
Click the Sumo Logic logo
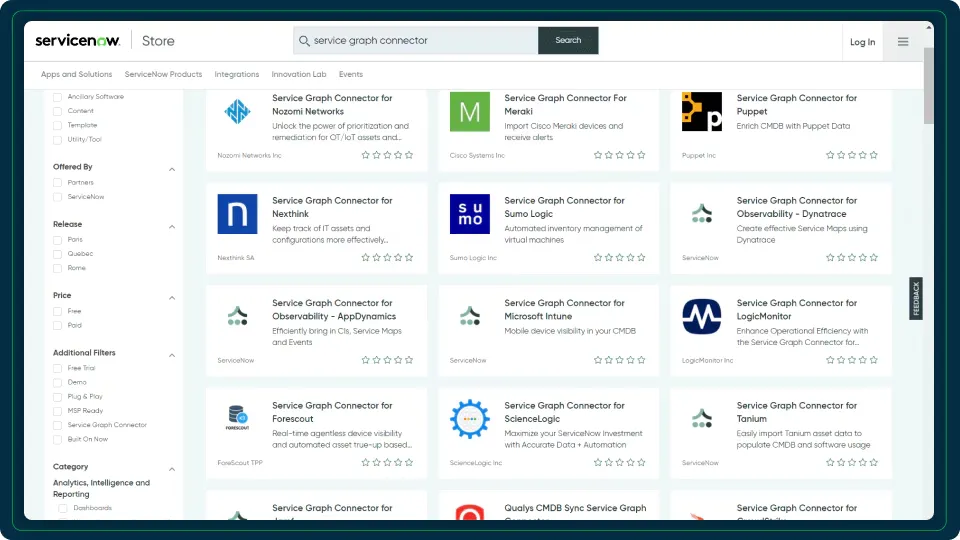click(470, 214)
